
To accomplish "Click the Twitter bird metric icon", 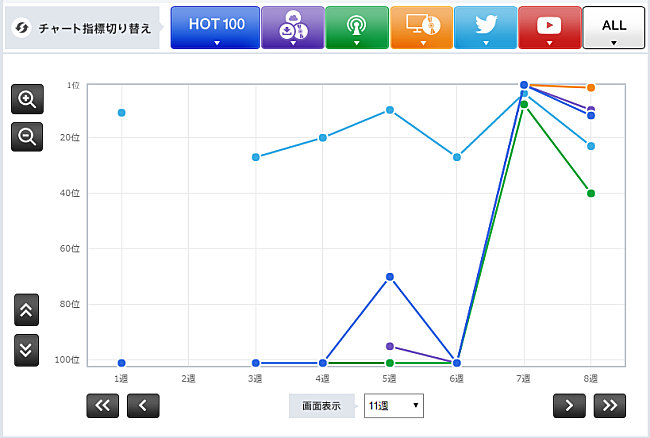I will 485,27.
